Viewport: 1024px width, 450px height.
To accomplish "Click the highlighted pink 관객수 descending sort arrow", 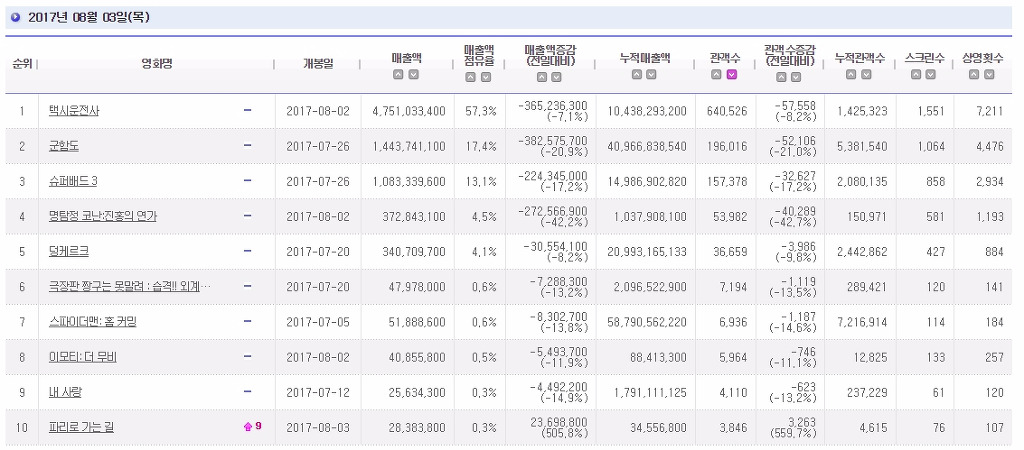I will [x=731, y=74].
